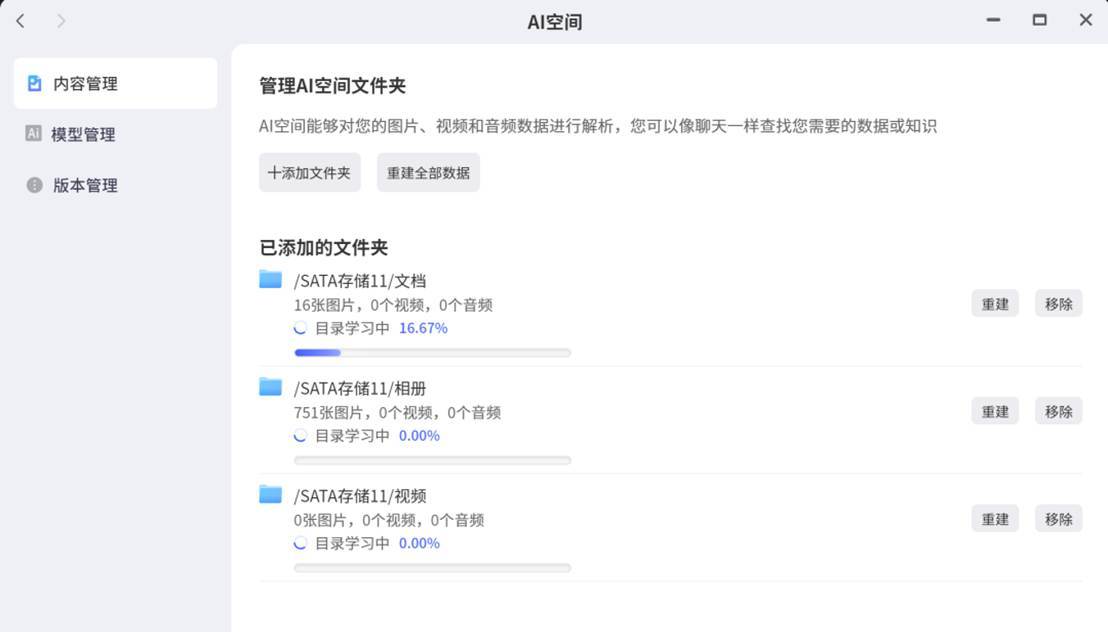This screenshot has height=632, width=1108.
Task: Maximize the AI空间 window
Action: 1040,20
